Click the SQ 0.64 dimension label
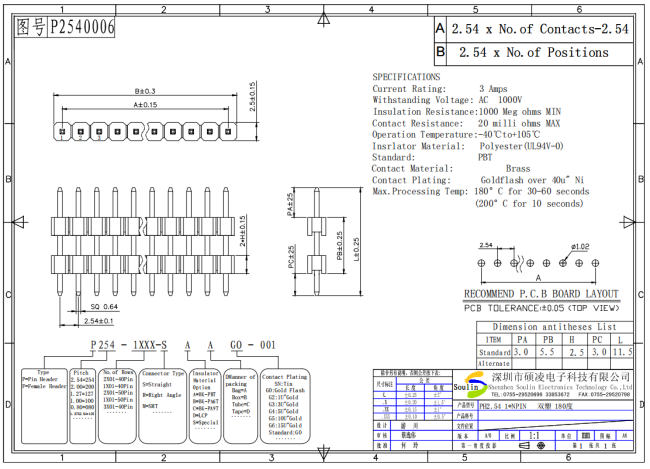This screenshot has width=650, height=469. point(104,306)
